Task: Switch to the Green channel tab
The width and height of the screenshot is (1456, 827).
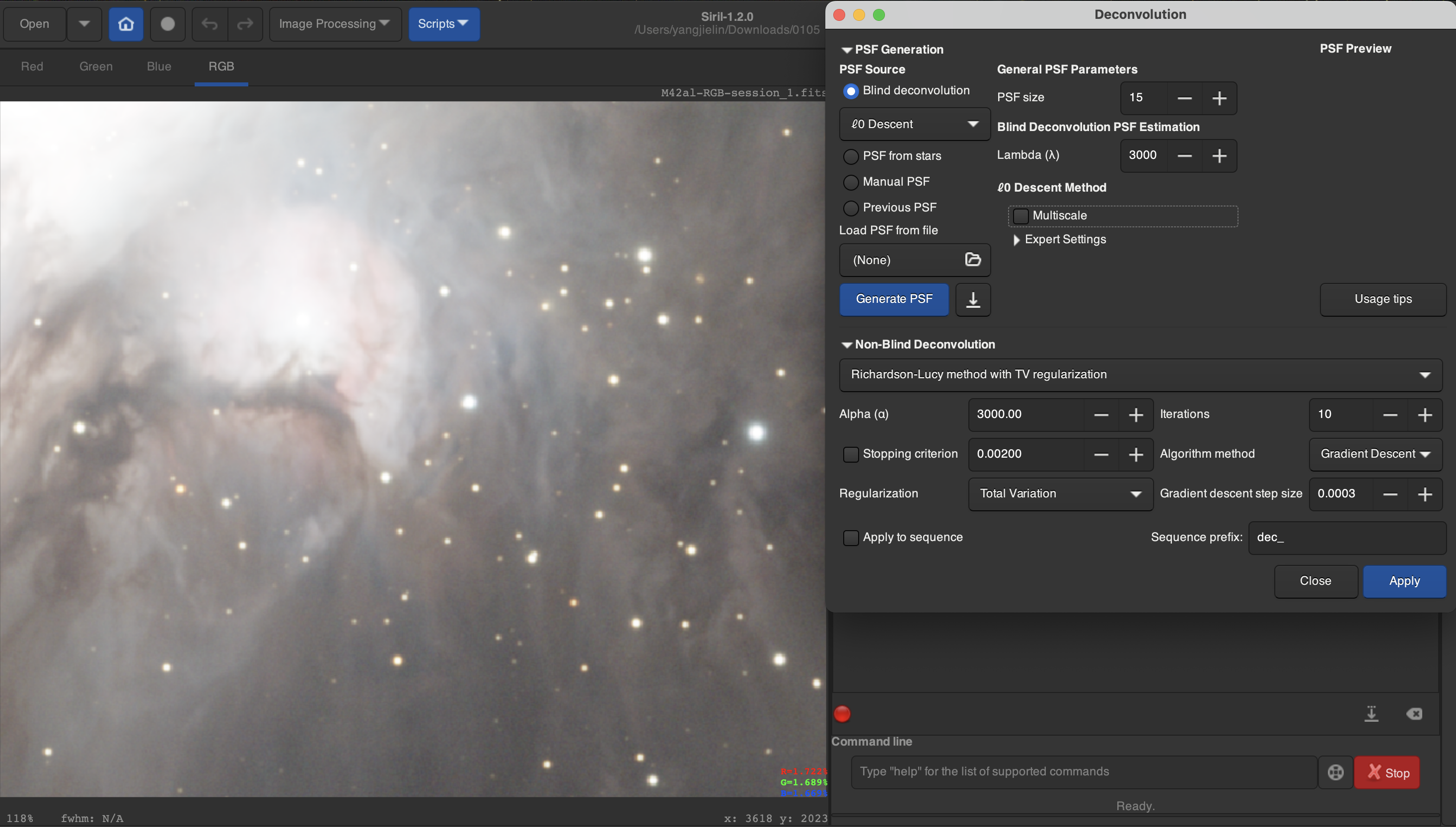Action: pyautogui.click(x=96, y=67)
